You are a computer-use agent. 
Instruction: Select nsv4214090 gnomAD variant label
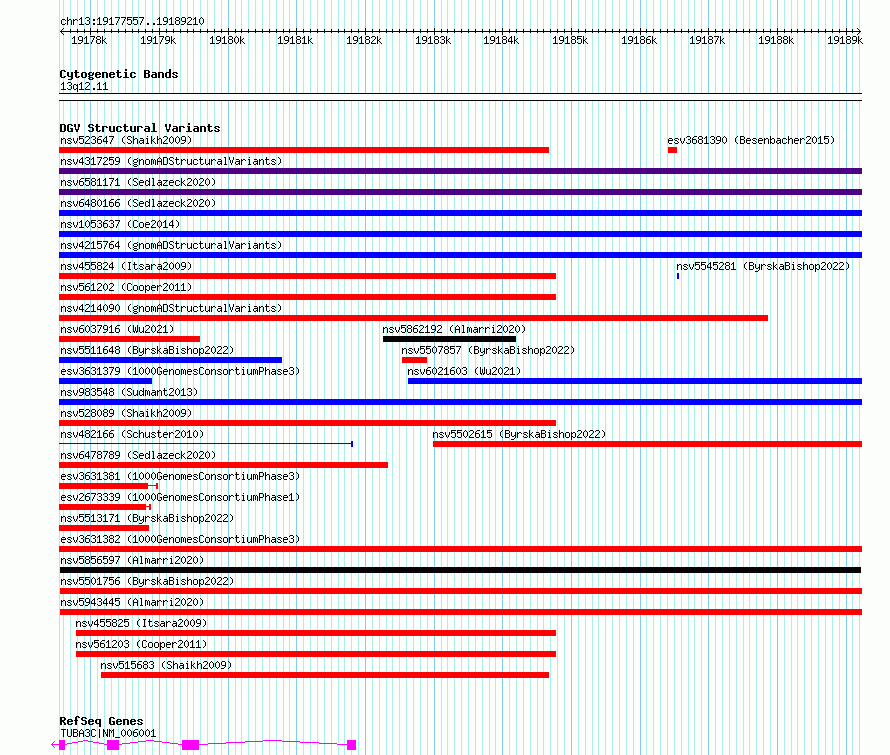click(171, 308)
